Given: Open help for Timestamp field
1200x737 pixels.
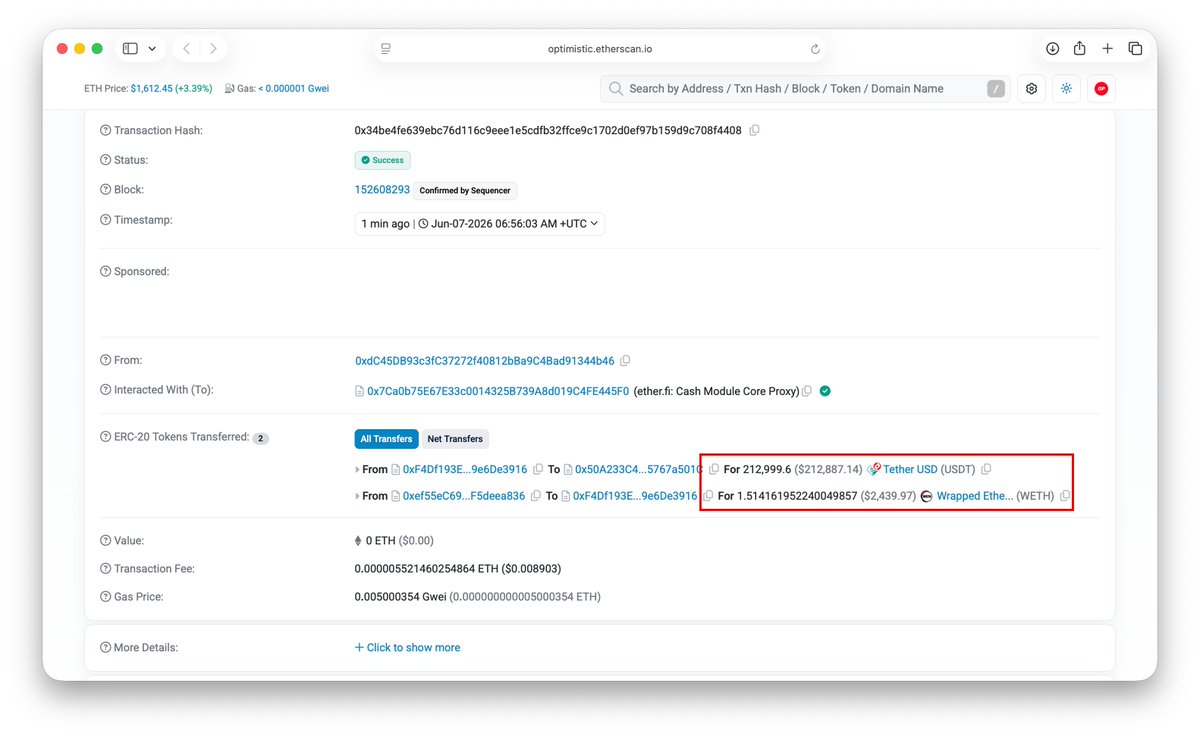Looking at the screenshot, I should click(106, 220).
